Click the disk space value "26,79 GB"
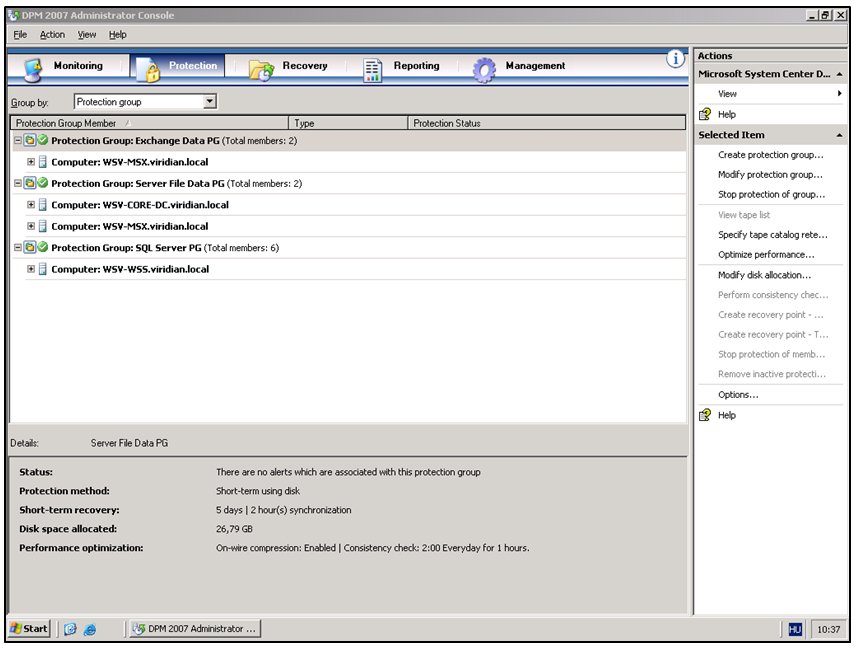Viewport: 857px width, 648px height. point(234,529)
